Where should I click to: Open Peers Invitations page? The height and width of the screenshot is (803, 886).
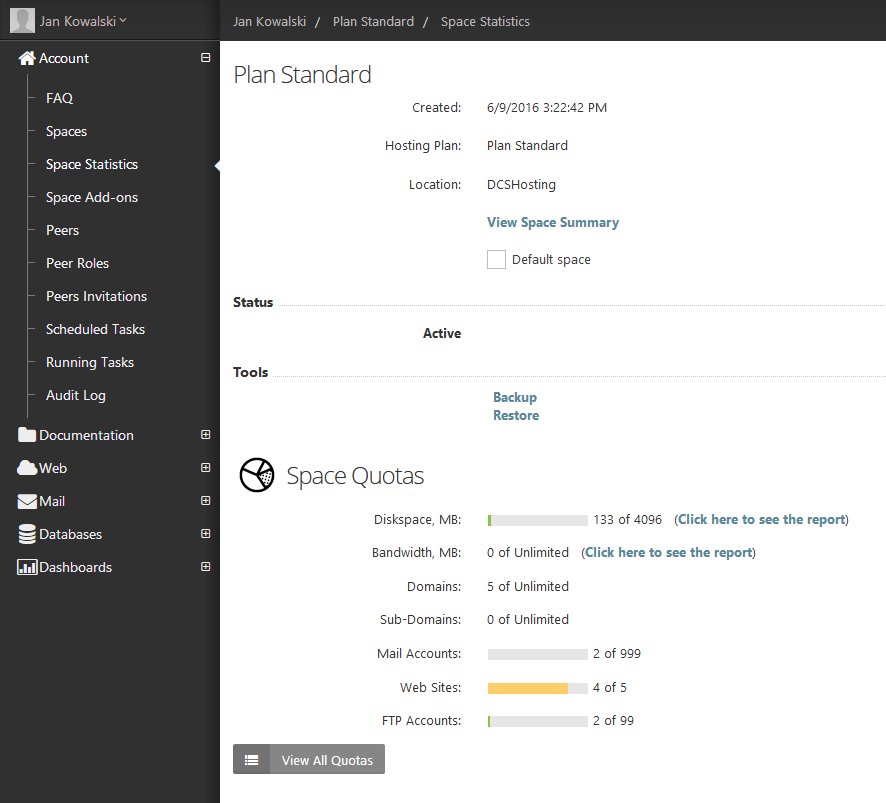(x=96, y=296)
